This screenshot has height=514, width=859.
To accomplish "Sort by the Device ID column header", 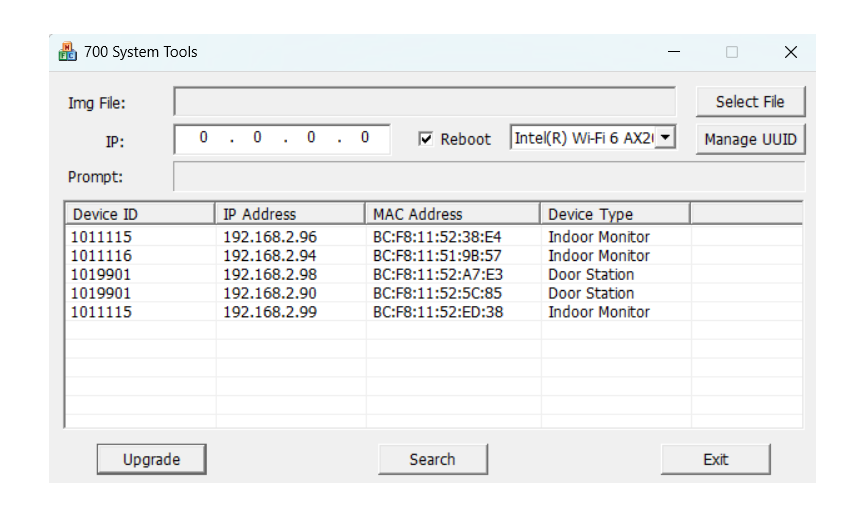I will (140, 214).
